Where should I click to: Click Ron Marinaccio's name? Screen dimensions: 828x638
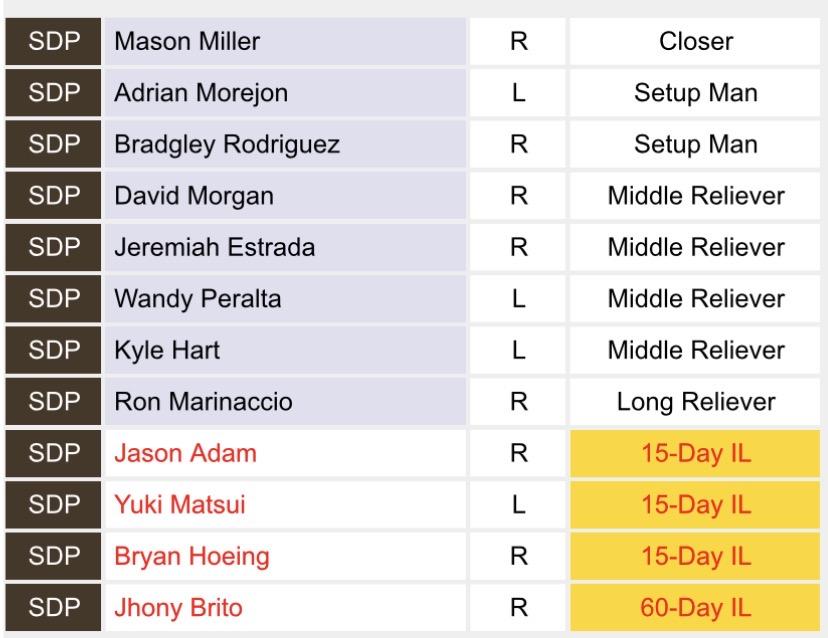tap(203, 402)
